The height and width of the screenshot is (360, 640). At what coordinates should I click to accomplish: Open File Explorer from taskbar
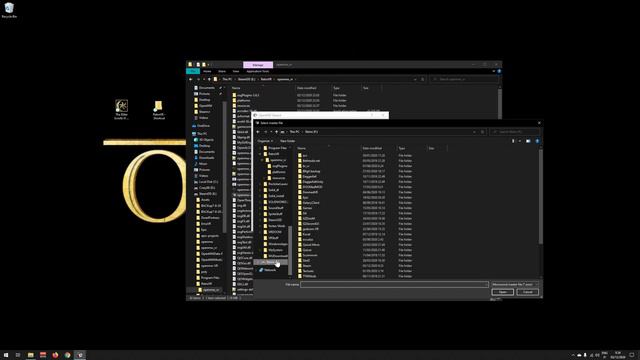(31, 355)
